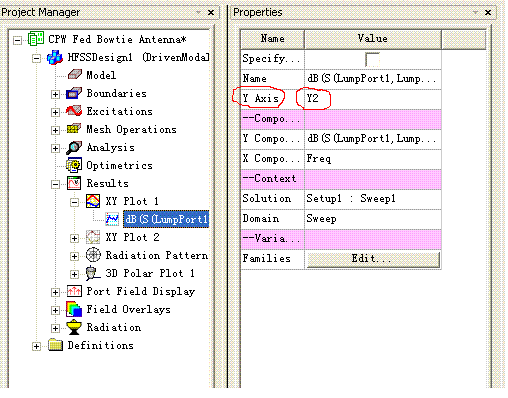The height and width of the screenshot is (398, 508).
Task: Click the CPW Fed Bowtie Antenna project icon
Action: tap(36, 39)
